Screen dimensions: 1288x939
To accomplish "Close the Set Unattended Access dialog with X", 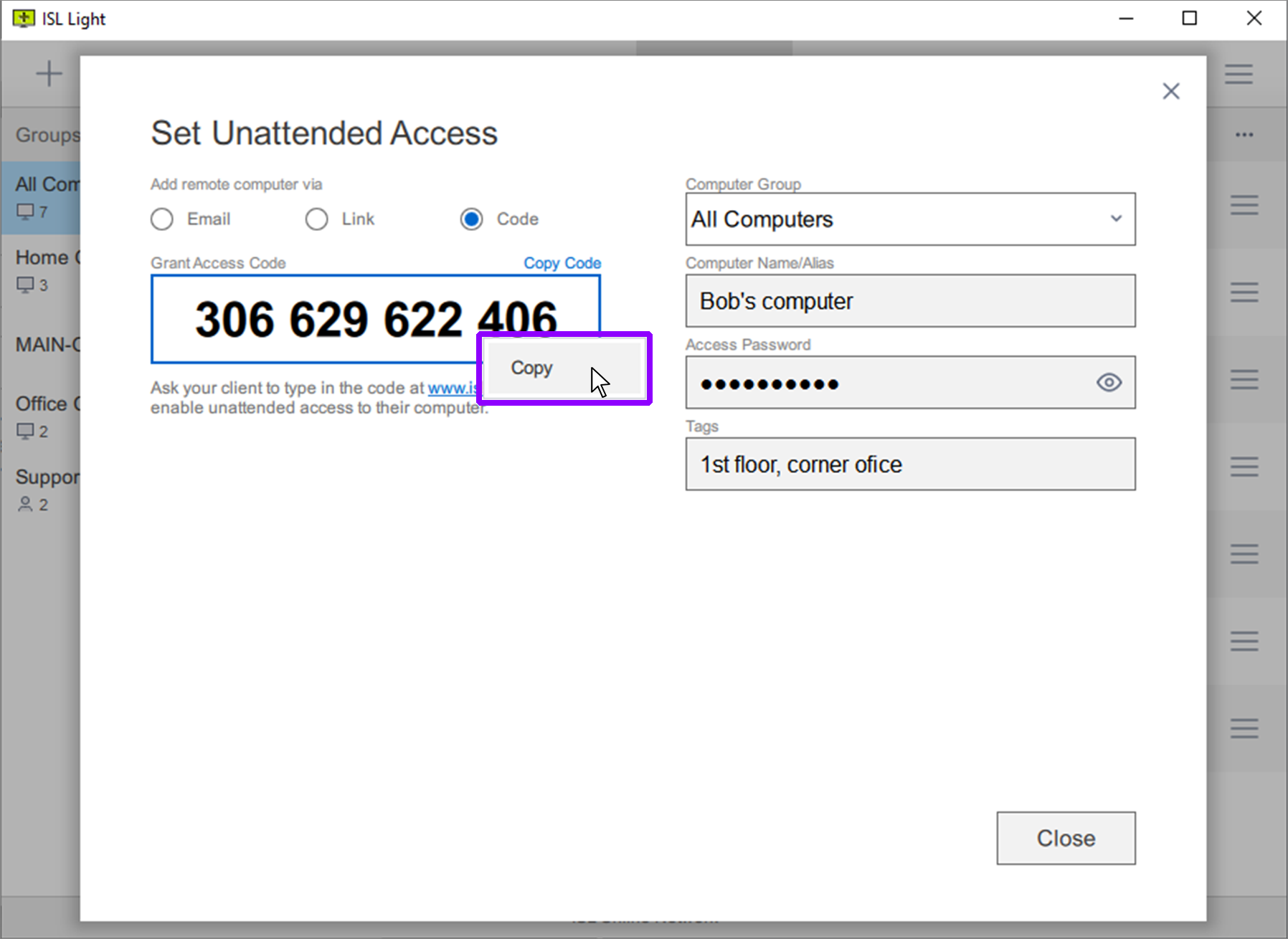I will [x=1170, y=91].
